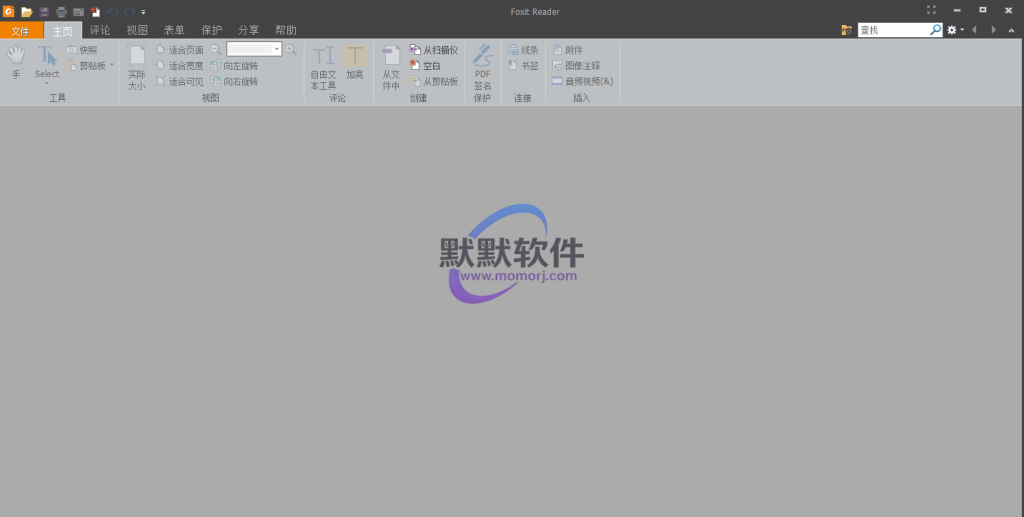The height and width of the screenshot is (517, 1024).
Task: Click inside the Find (查找) search field
Action: click(893, 31)
